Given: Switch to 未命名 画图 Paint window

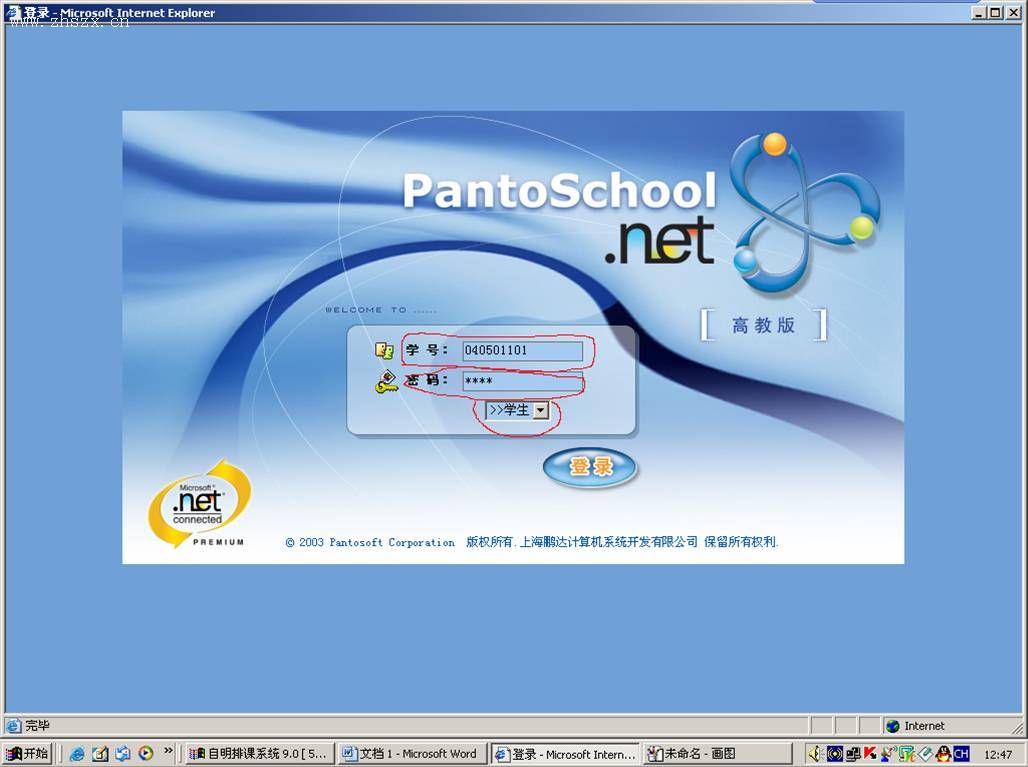Looking at the screenshot, I should (x=716, y=754).
